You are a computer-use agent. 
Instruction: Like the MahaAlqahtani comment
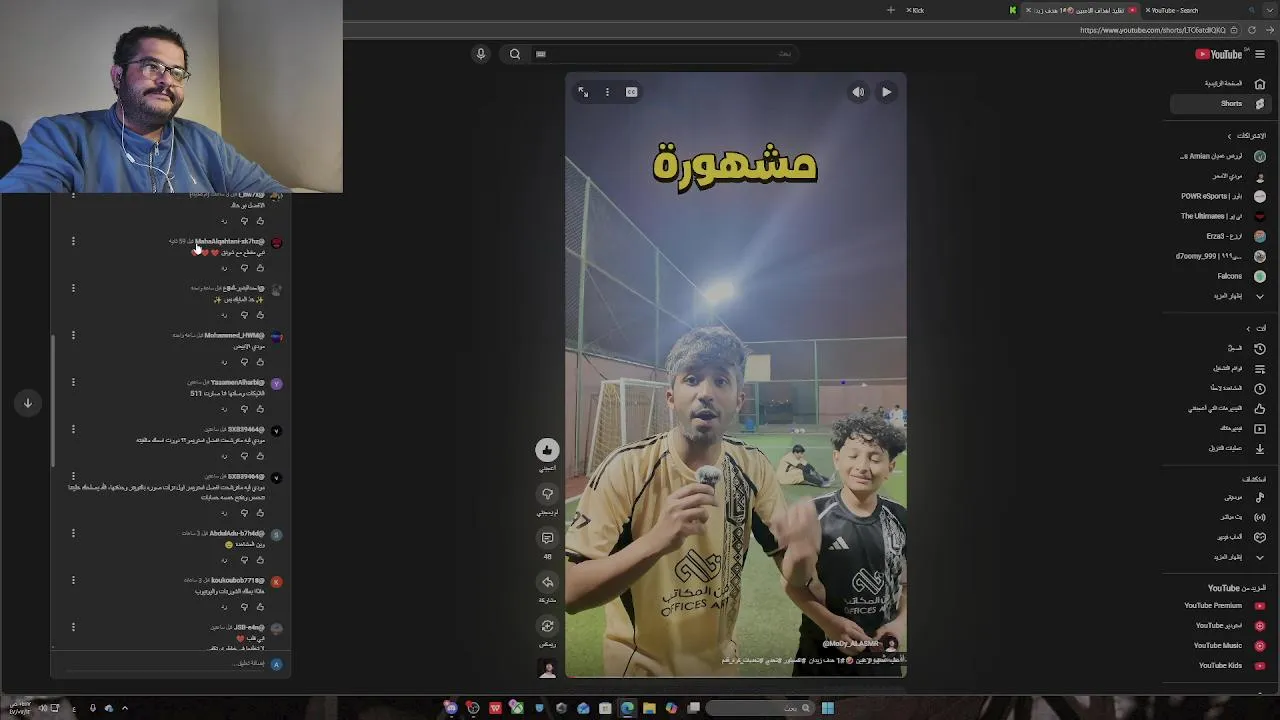[260, 268]
